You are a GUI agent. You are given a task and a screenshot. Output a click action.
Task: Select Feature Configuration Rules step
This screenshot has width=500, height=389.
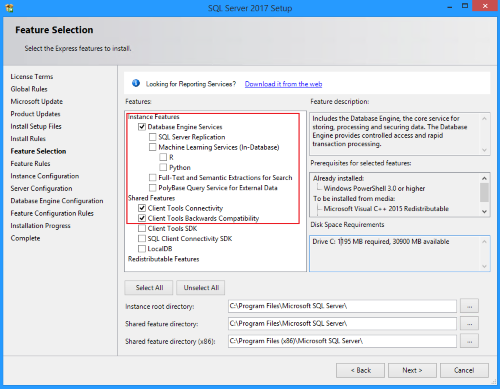click(x=52, y=213)
